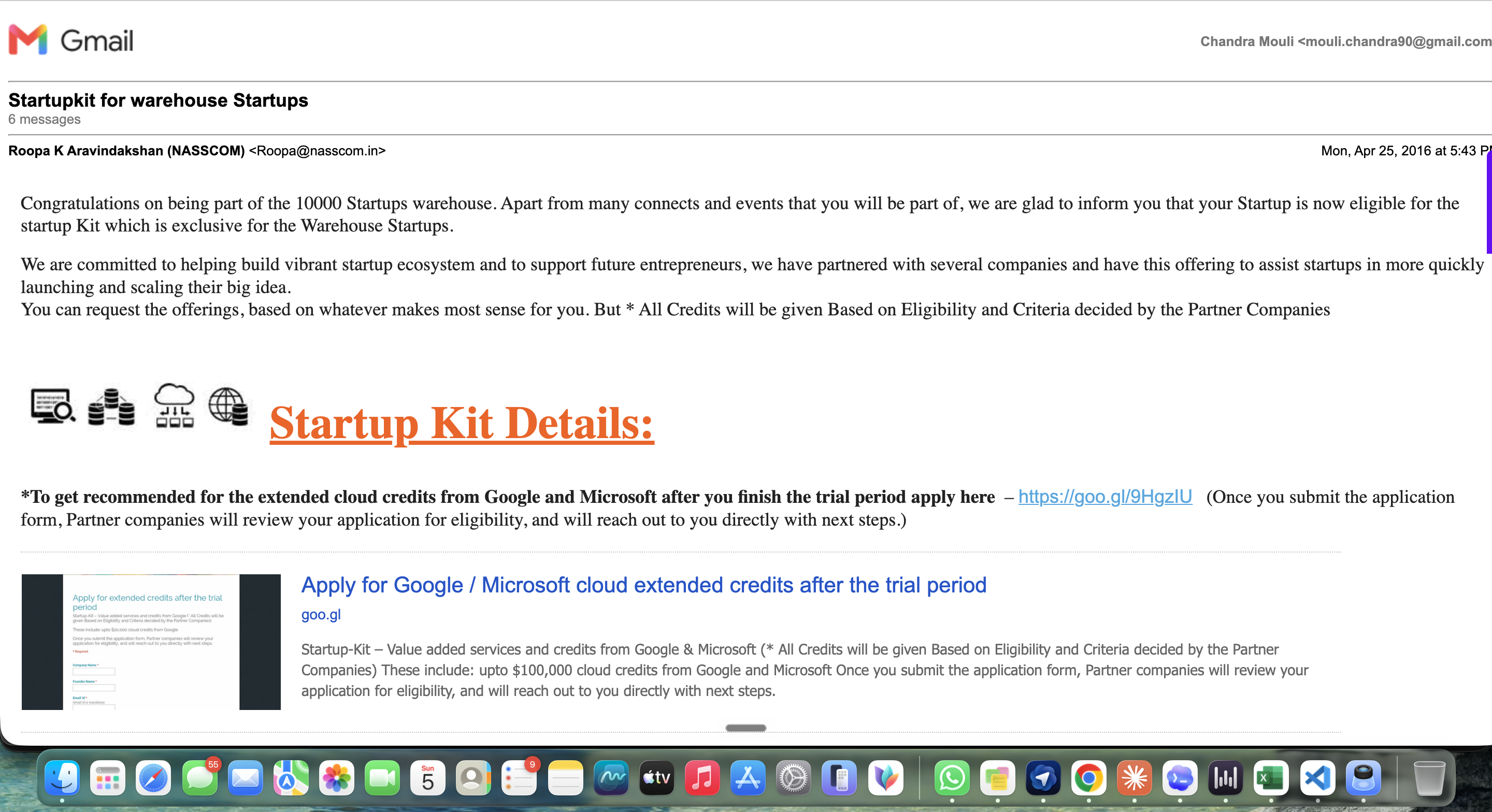Click the account name Chandra Mouli
The image size is (1492, 812).
1246,41
